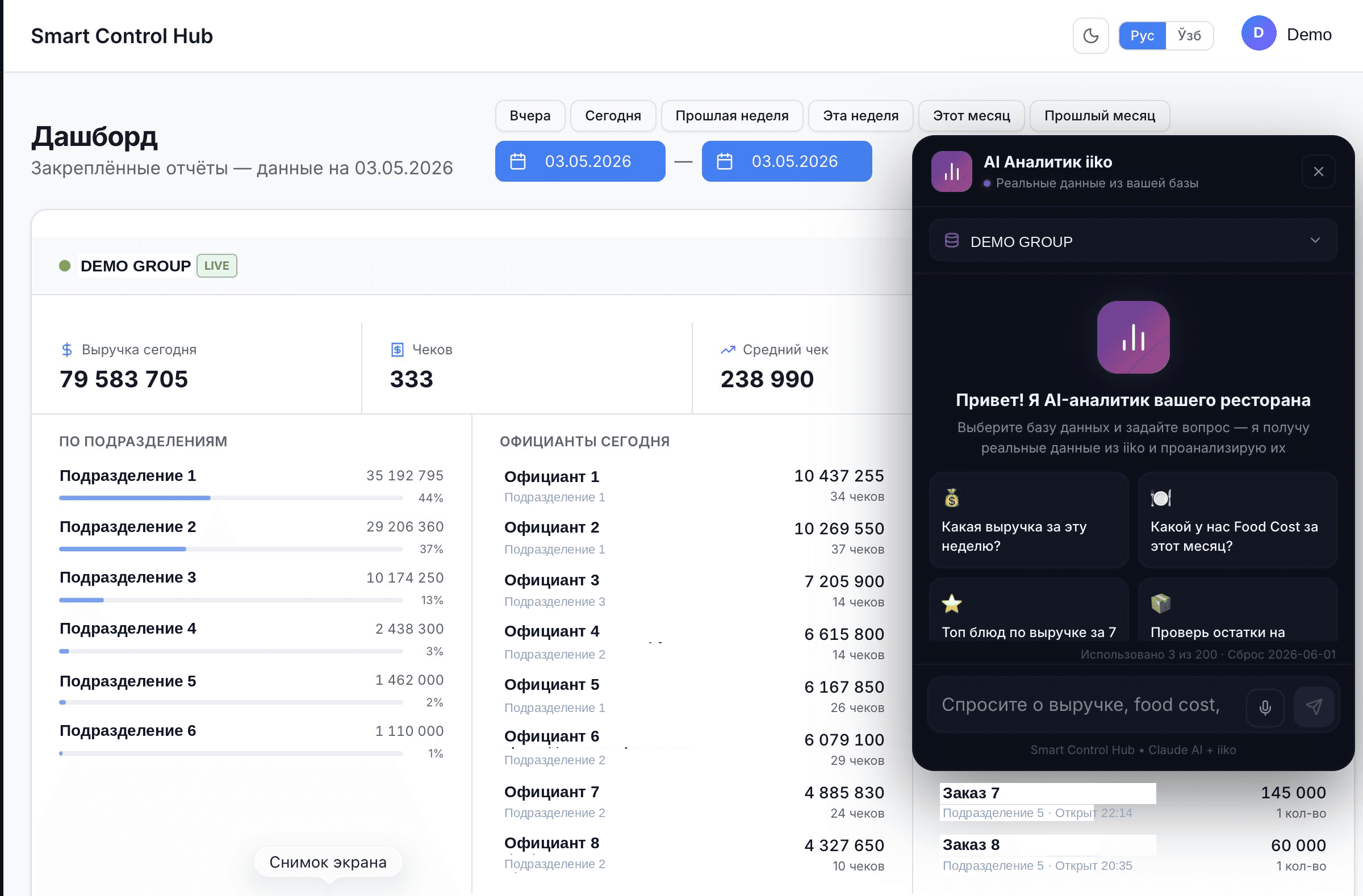Screen dimensions: 1363x896
Task: Click the green status dot of DEMO GROUP
Action: point(65,266)
